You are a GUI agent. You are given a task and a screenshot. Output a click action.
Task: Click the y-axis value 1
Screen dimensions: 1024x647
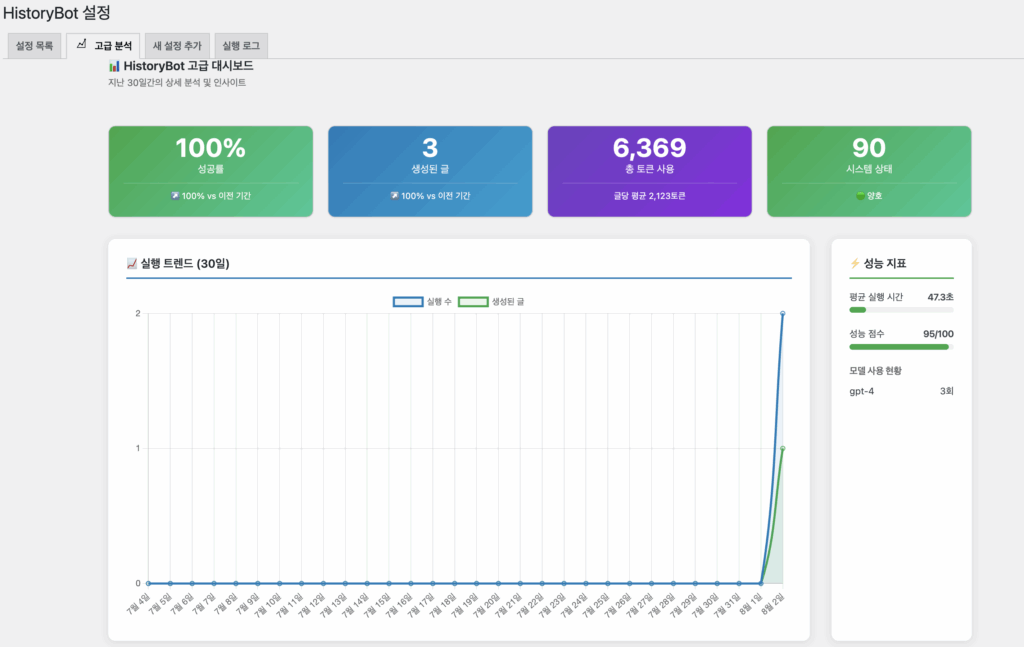[x=138, y=449]
